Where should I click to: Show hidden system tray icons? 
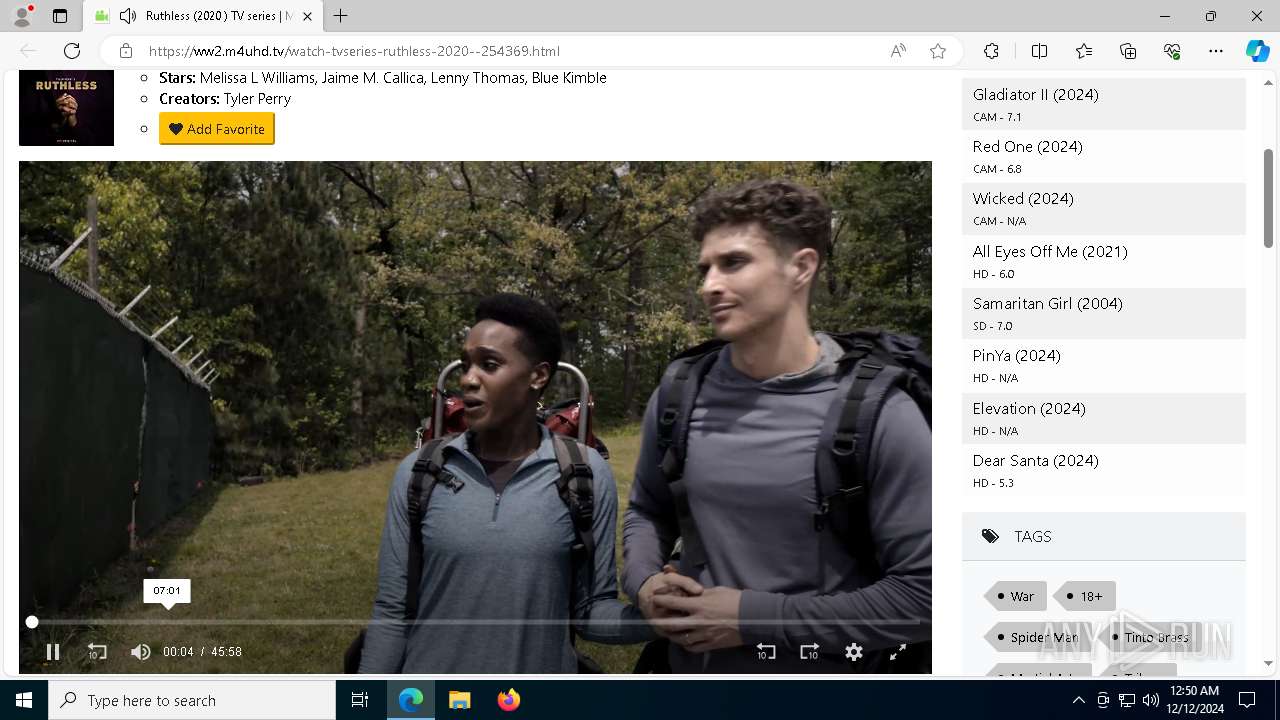pos(1078,700)
